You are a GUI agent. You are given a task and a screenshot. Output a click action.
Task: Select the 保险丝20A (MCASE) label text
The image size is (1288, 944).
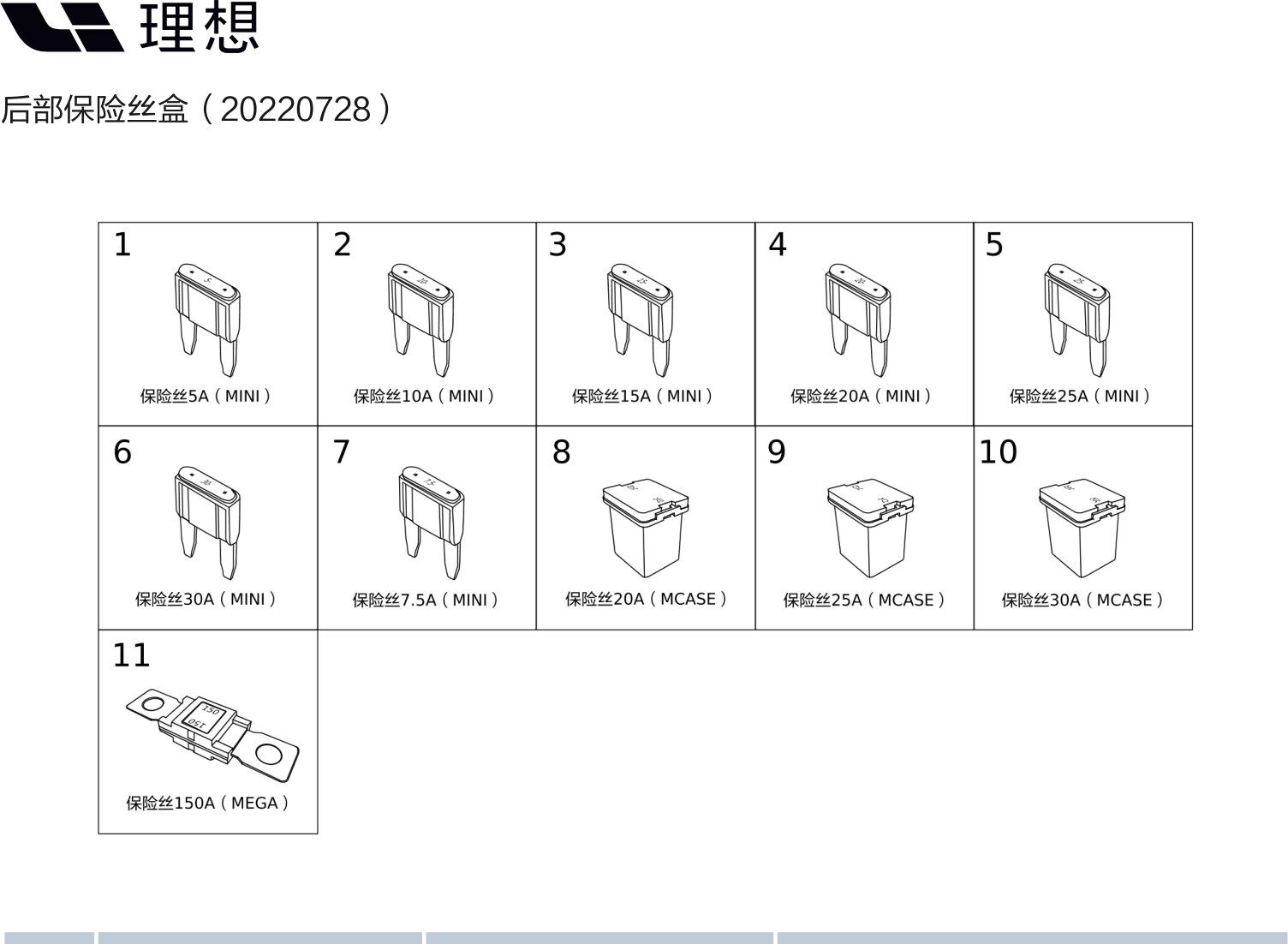pos(647,599)
